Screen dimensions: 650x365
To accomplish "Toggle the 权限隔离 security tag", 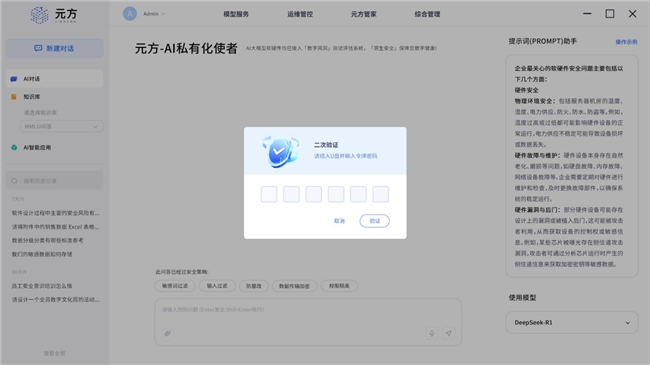I will pos(339,286).
